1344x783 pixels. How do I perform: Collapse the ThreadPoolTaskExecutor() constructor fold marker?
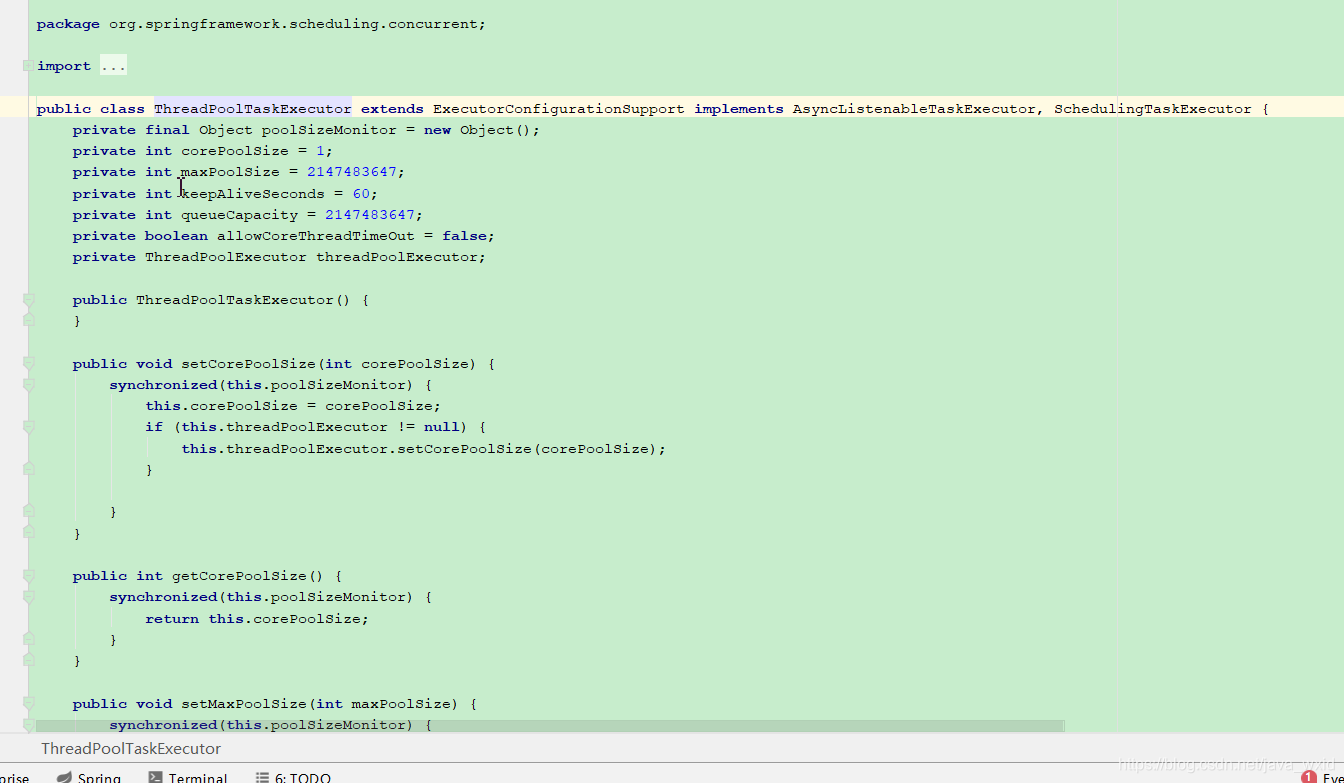29,300
